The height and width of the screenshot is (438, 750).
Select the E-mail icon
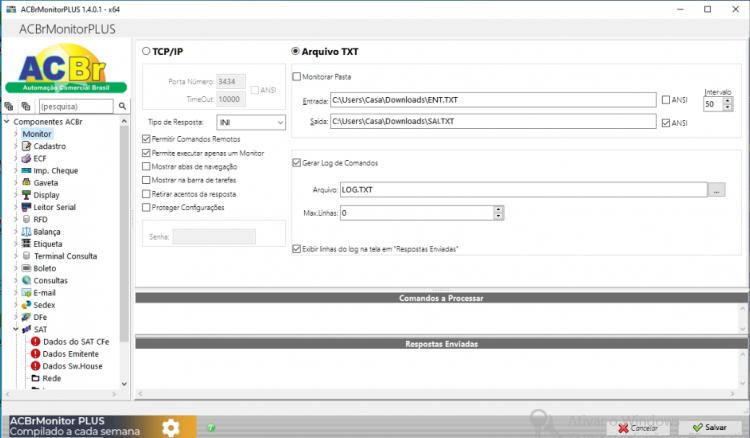pos(26,293)
